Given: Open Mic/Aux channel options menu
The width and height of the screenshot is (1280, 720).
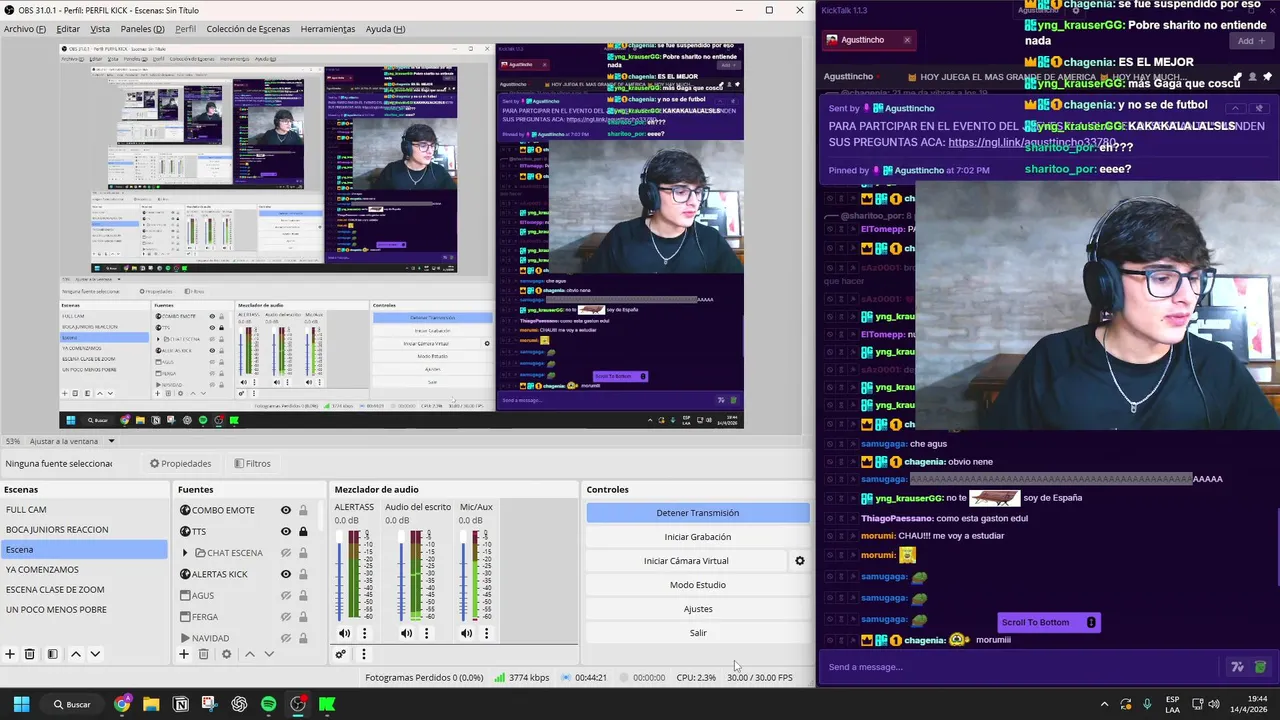Looking at the screenshot, I should pos(486,633).
